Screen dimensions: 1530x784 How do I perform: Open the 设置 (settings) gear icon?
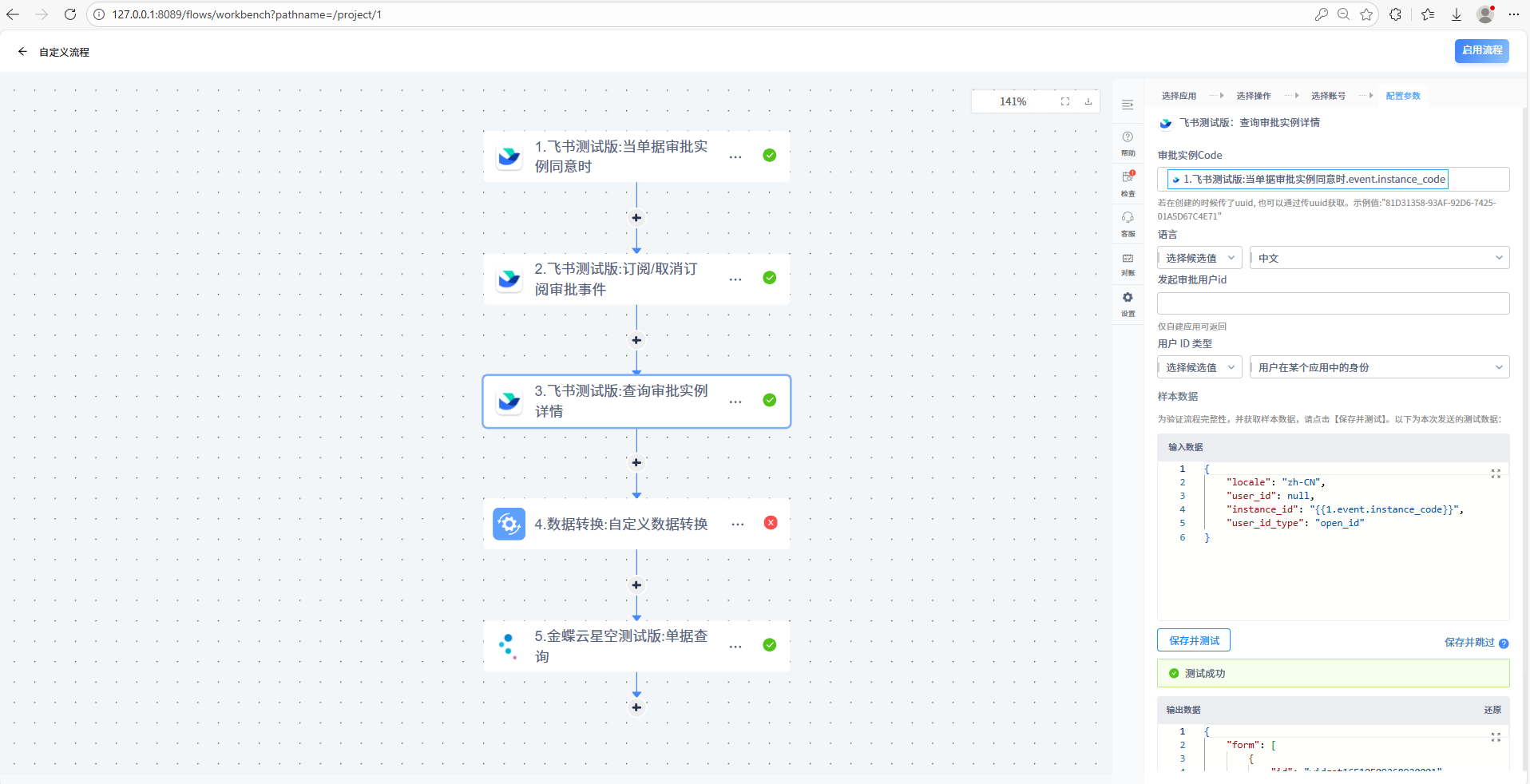[1128, 303]
